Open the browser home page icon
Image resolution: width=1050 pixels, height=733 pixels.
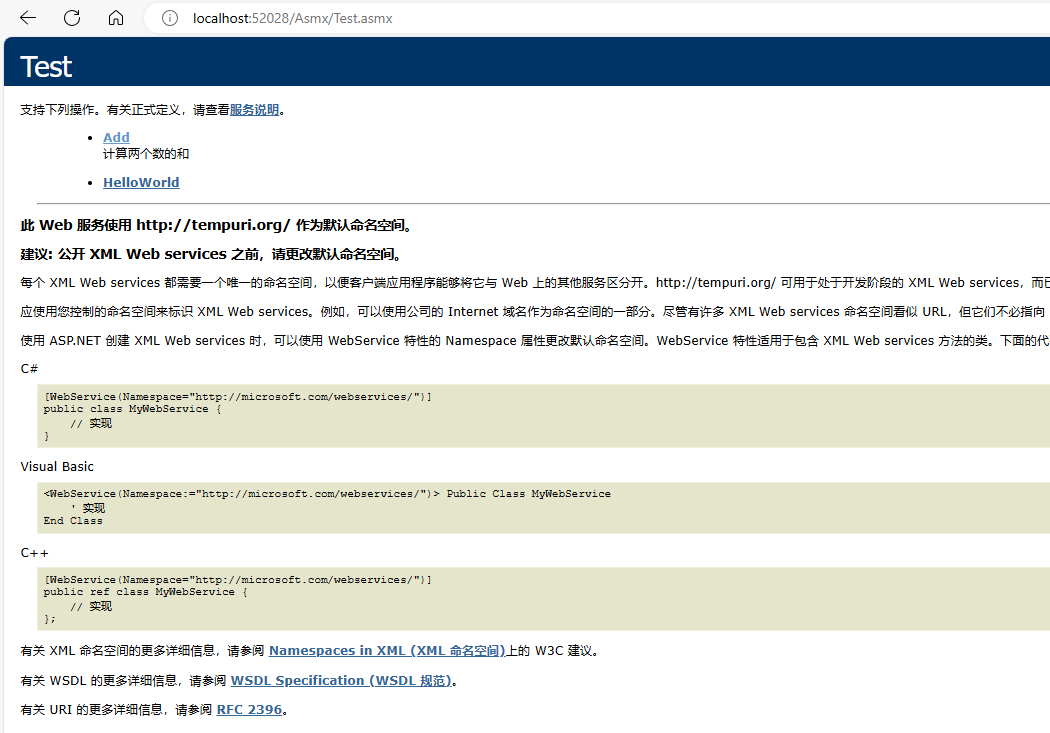pyautogui.click(x=116, y=18)
